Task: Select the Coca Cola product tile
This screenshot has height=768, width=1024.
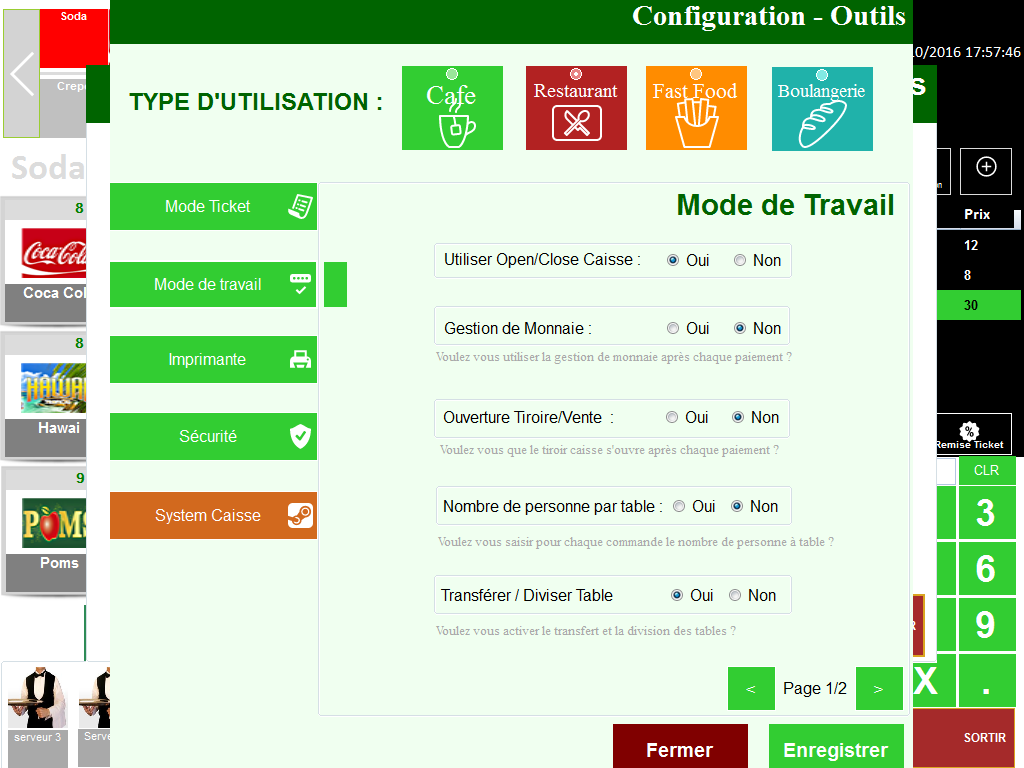Action: pos(46,261)
